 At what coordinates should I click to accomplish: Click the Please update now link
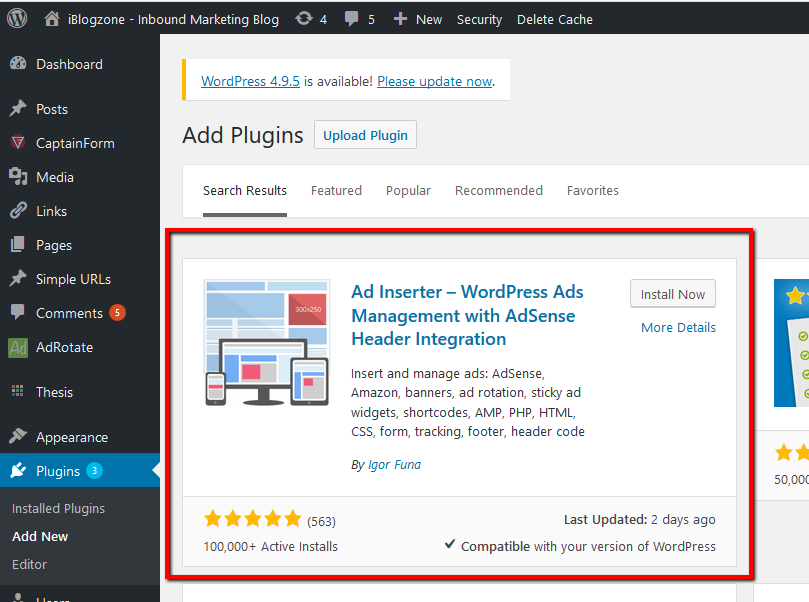click(x=435, y=81)
